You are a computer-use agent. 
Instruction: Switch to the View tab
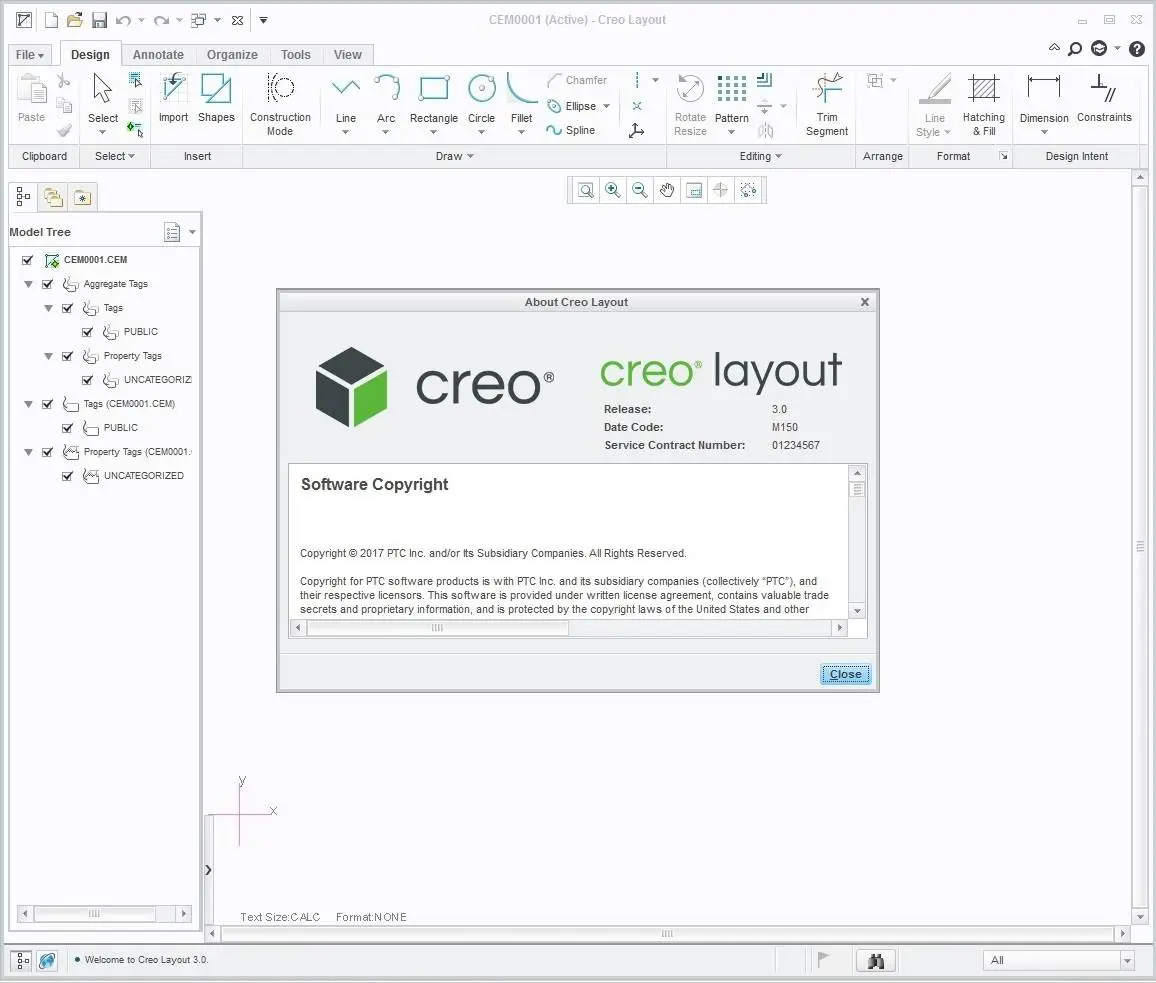(x=347, y=55)
